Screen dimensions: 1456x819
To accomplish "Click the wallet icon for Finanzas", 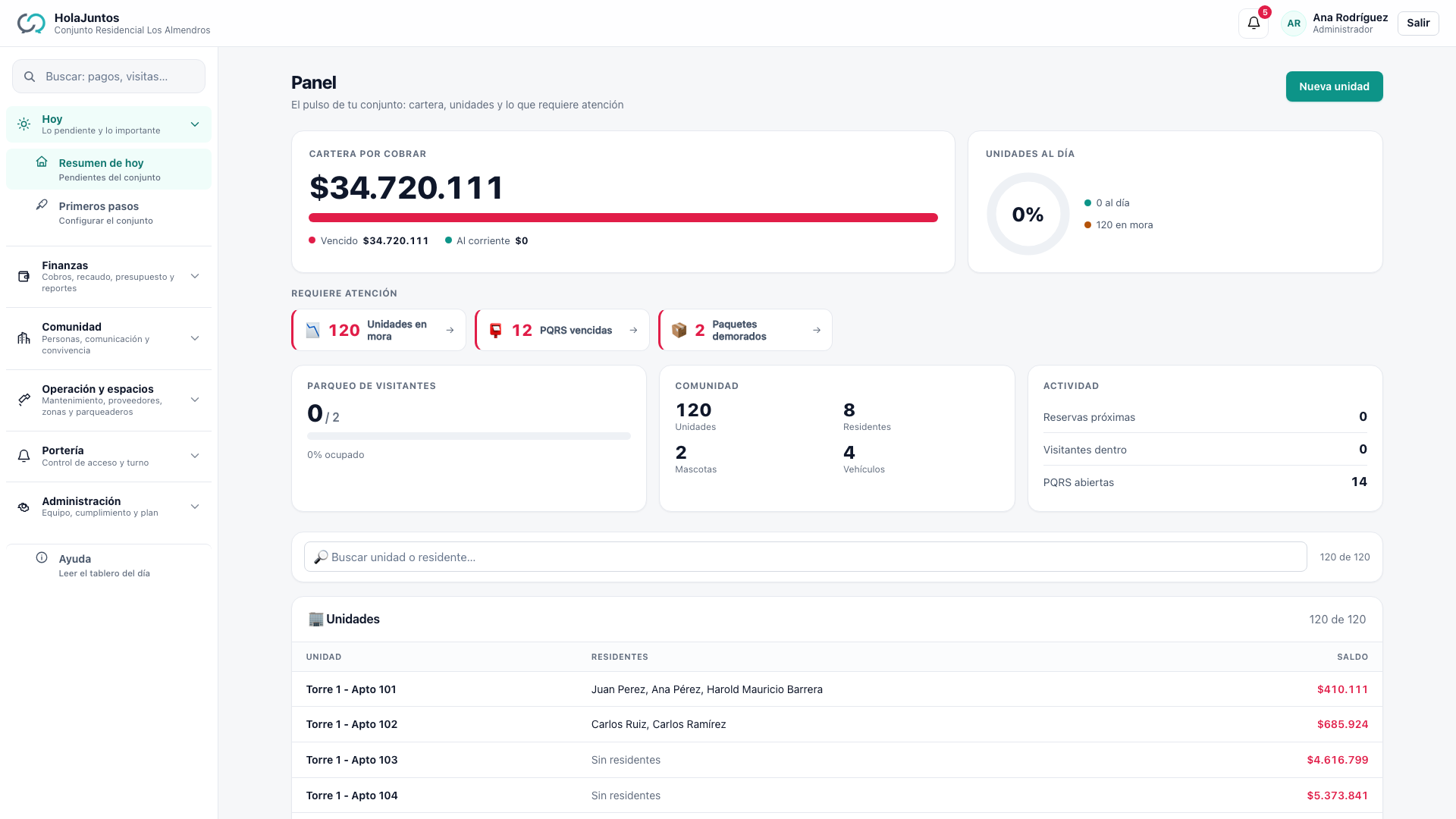I will (24, 277).
